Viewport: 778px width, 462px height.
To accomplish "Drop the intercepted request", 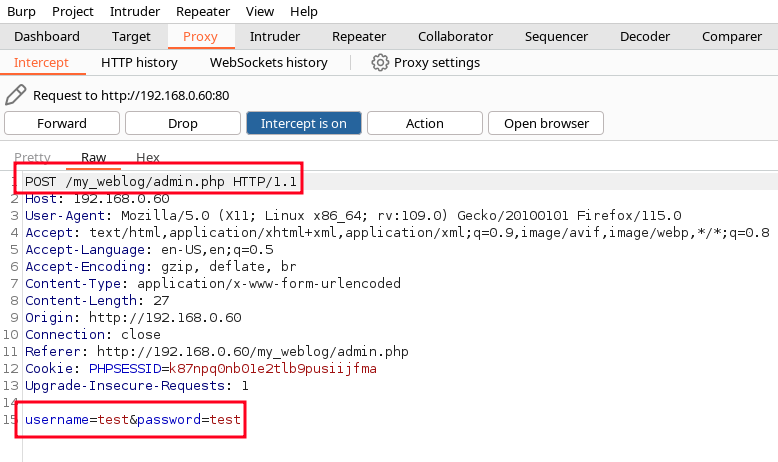I will [183, 123].
